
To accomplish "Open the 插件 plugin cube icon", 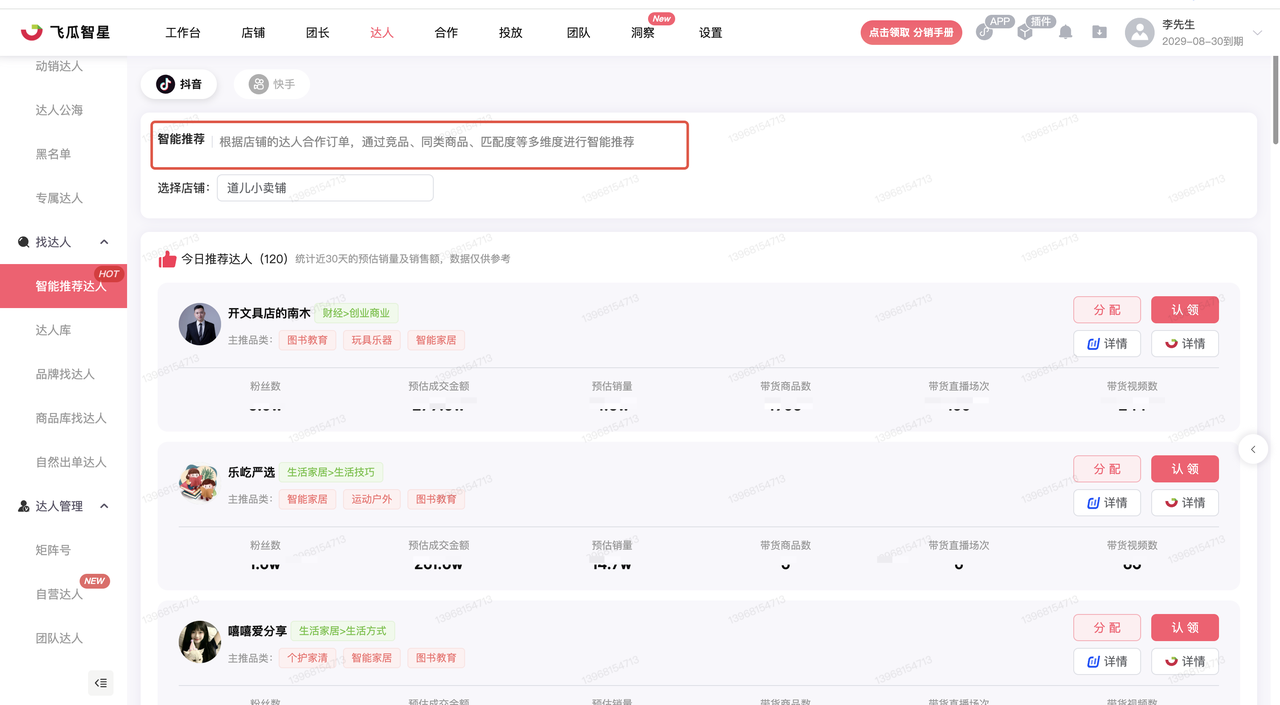I will (1025, 32).
